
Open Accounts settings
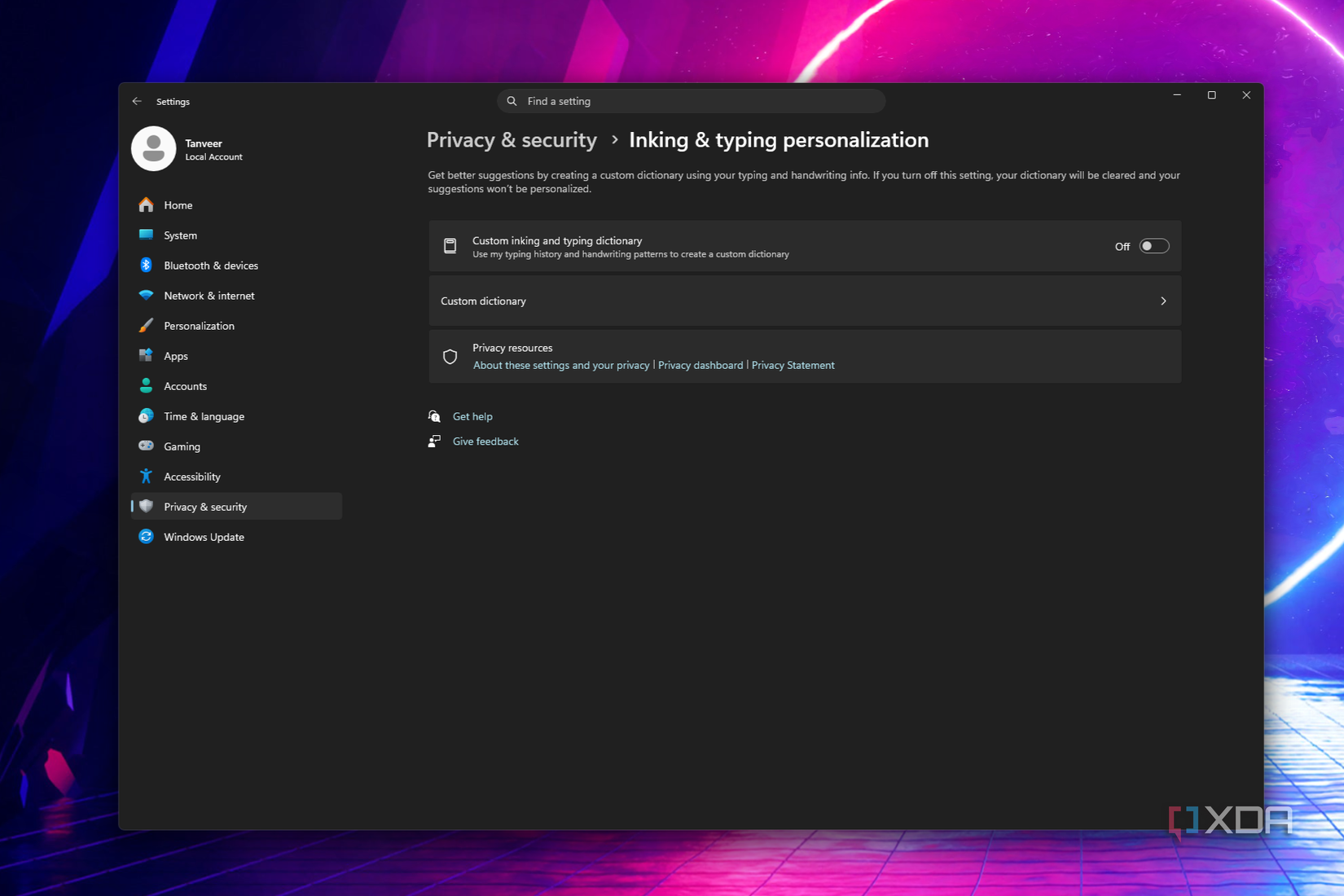(x=236, y=385)
